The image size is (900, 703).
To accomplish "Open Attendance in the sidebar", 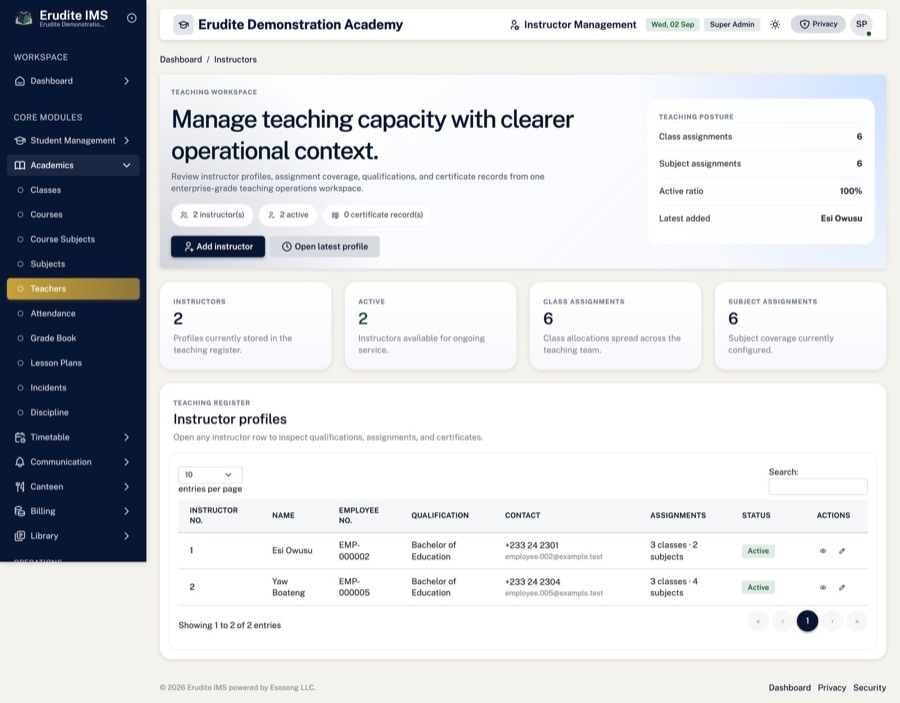I will (73, 313).
